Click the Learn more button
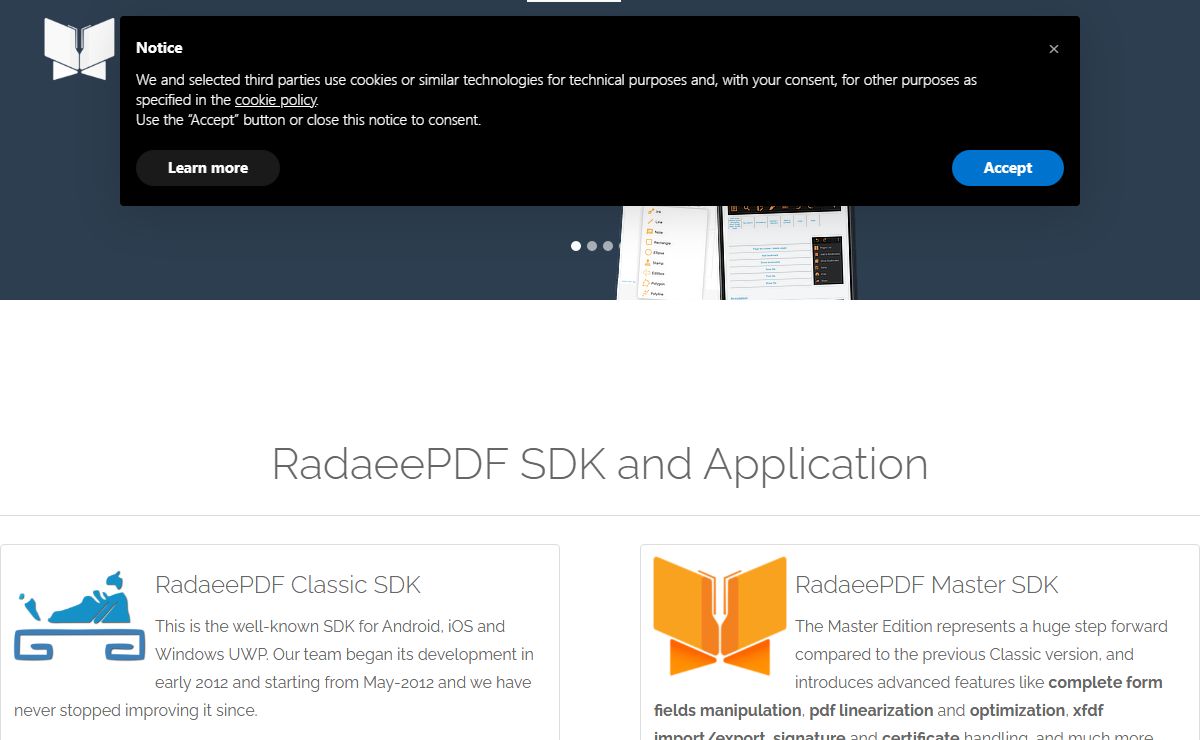1200x740 pixels. (x=208, y=168)
